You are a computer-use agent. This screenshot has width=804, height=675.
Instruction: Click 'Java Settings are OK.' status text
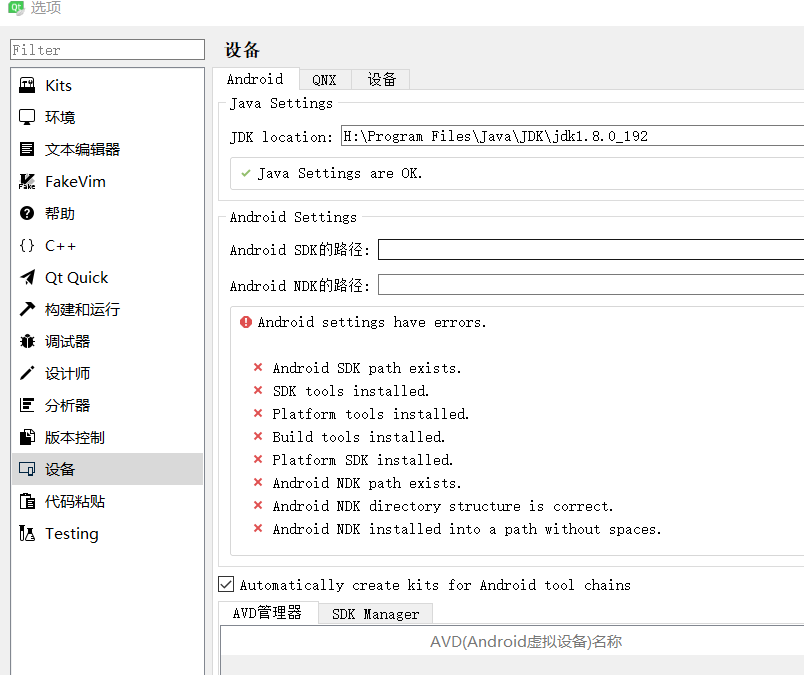(339, 173)
